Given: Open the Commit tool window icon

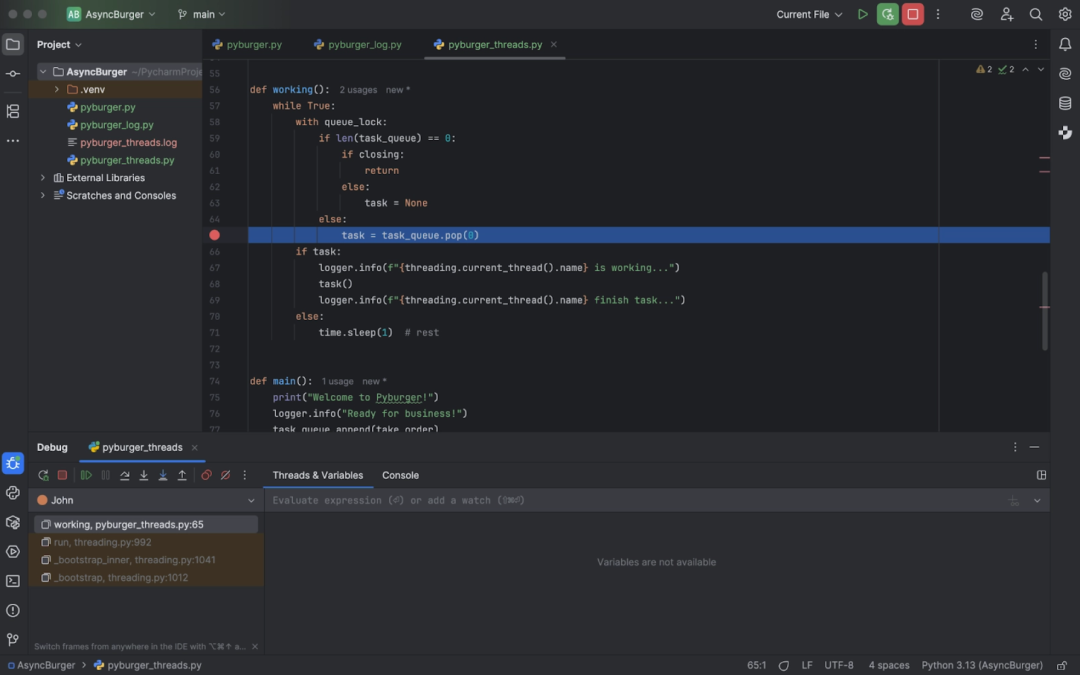Looking at the screenshot, I should point(13,74).
